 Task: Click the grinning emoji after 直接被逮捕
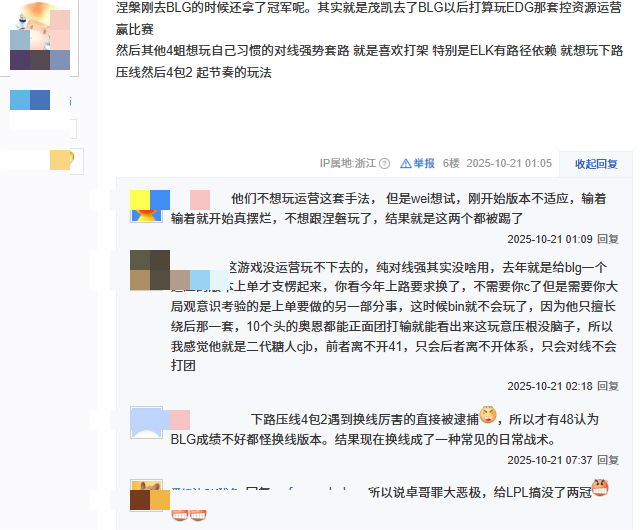click(x=488, y=415)
